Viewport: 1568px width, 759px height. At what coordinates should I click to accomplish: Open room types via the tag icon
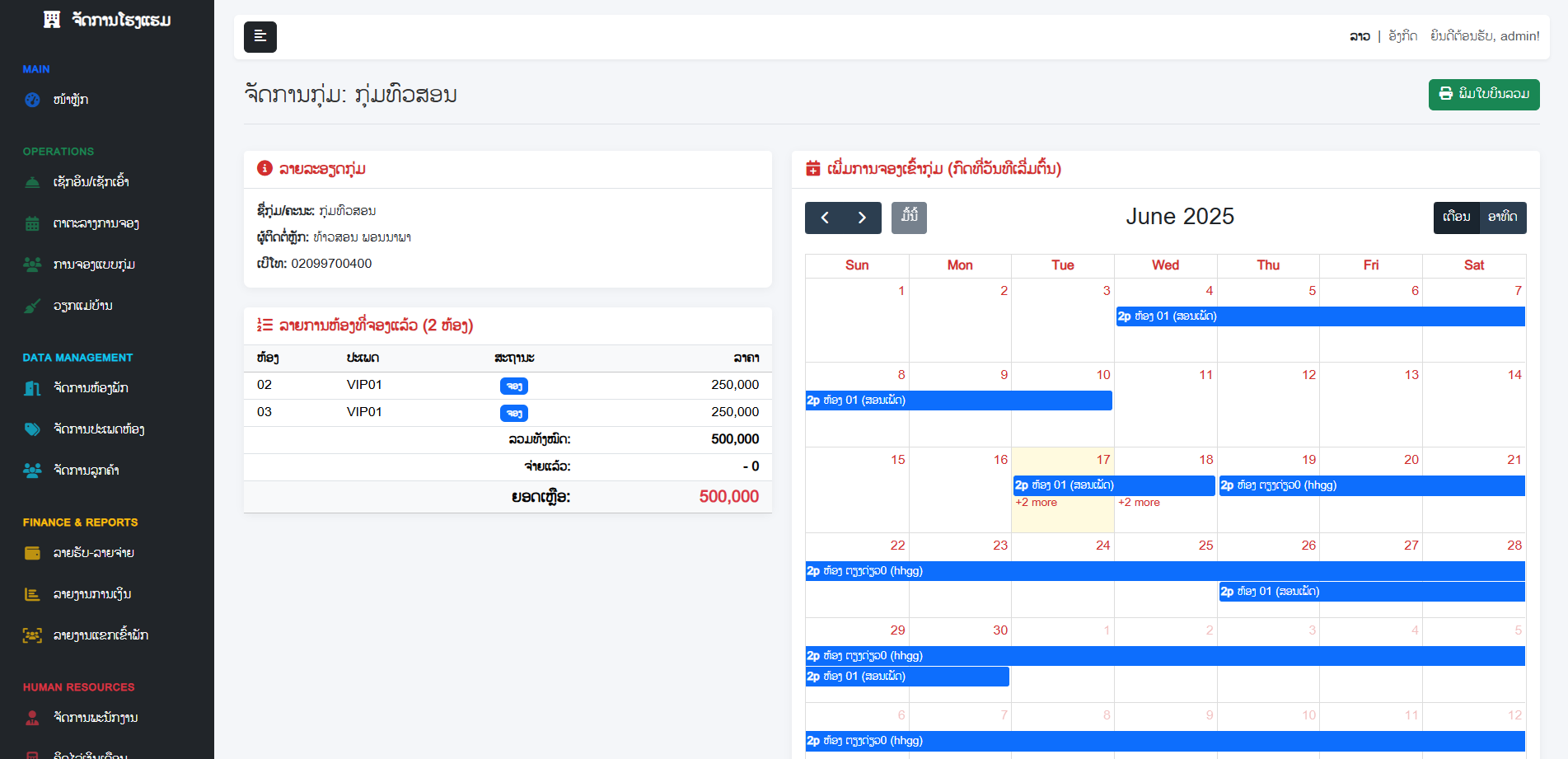tap(32, 429)
